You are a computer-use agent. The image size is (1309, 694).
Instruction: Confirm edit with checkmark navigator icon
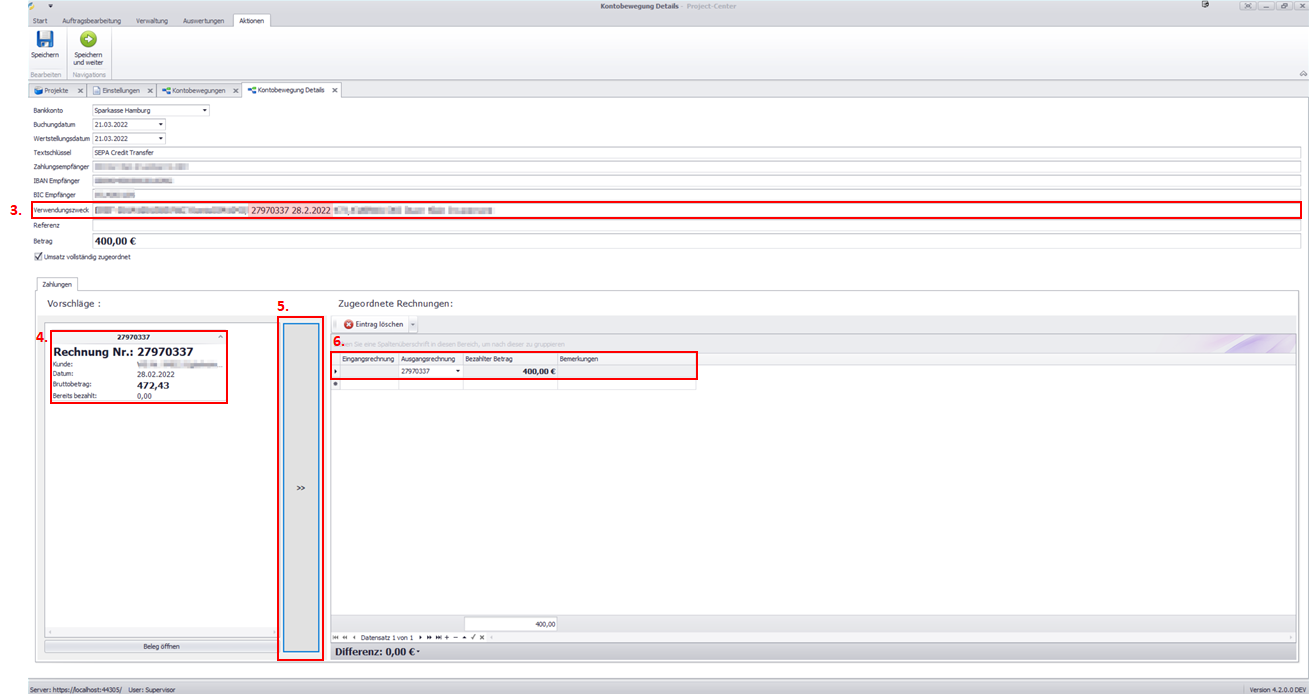(x=473, y=637)
